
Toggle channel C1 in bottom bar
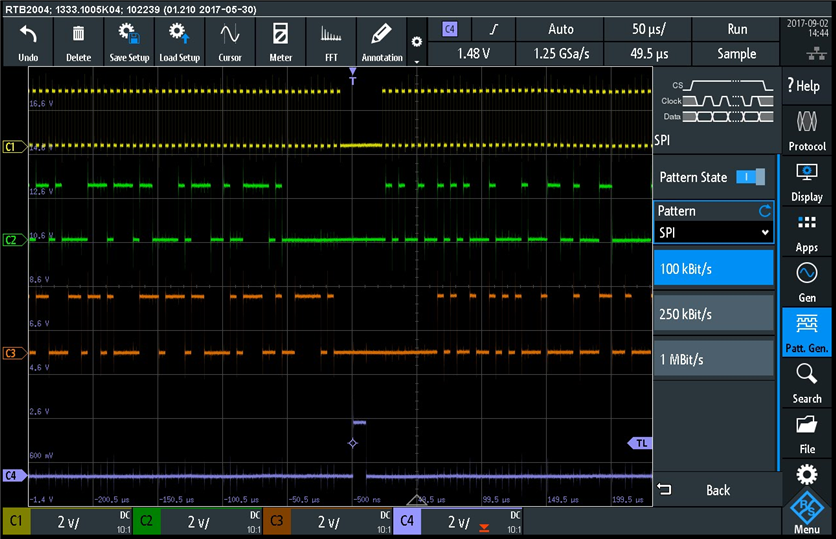click(17, 522)
